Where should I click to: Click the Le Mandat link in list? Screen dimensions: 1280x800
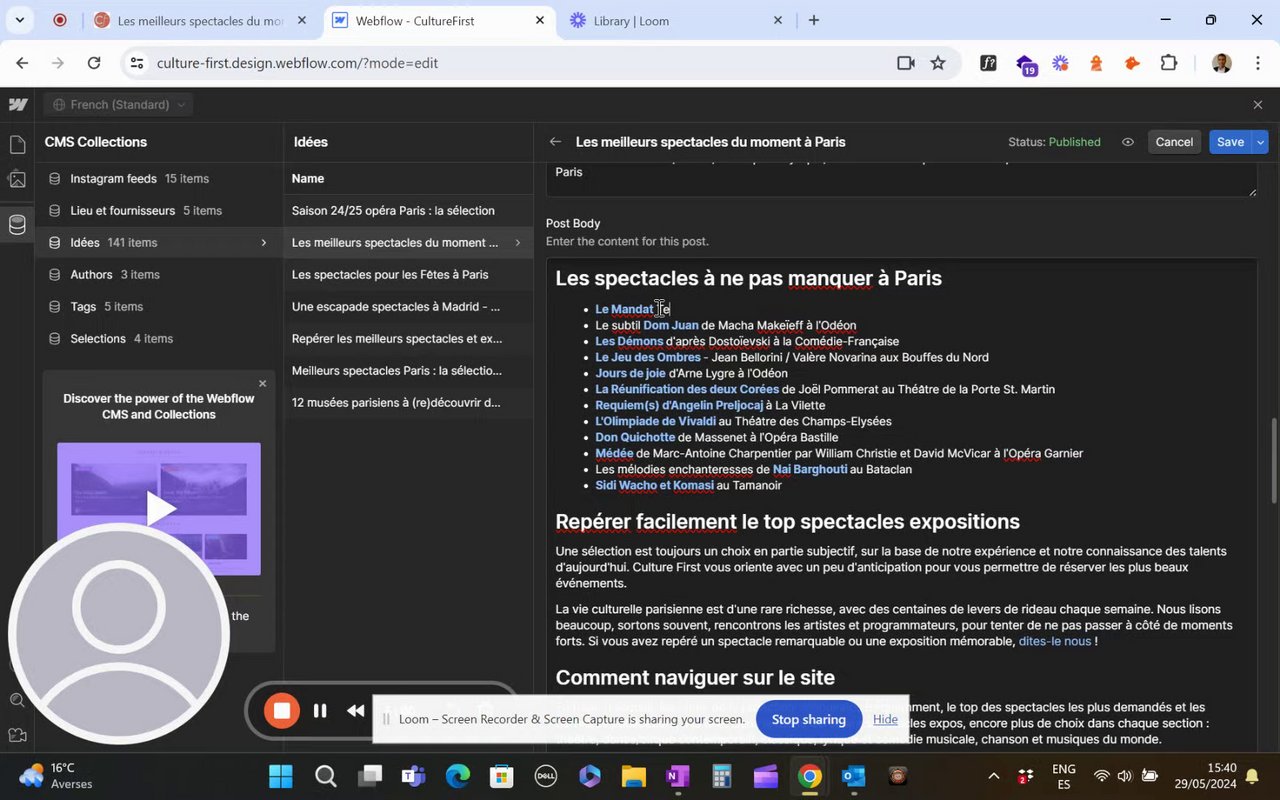[624, 309]
